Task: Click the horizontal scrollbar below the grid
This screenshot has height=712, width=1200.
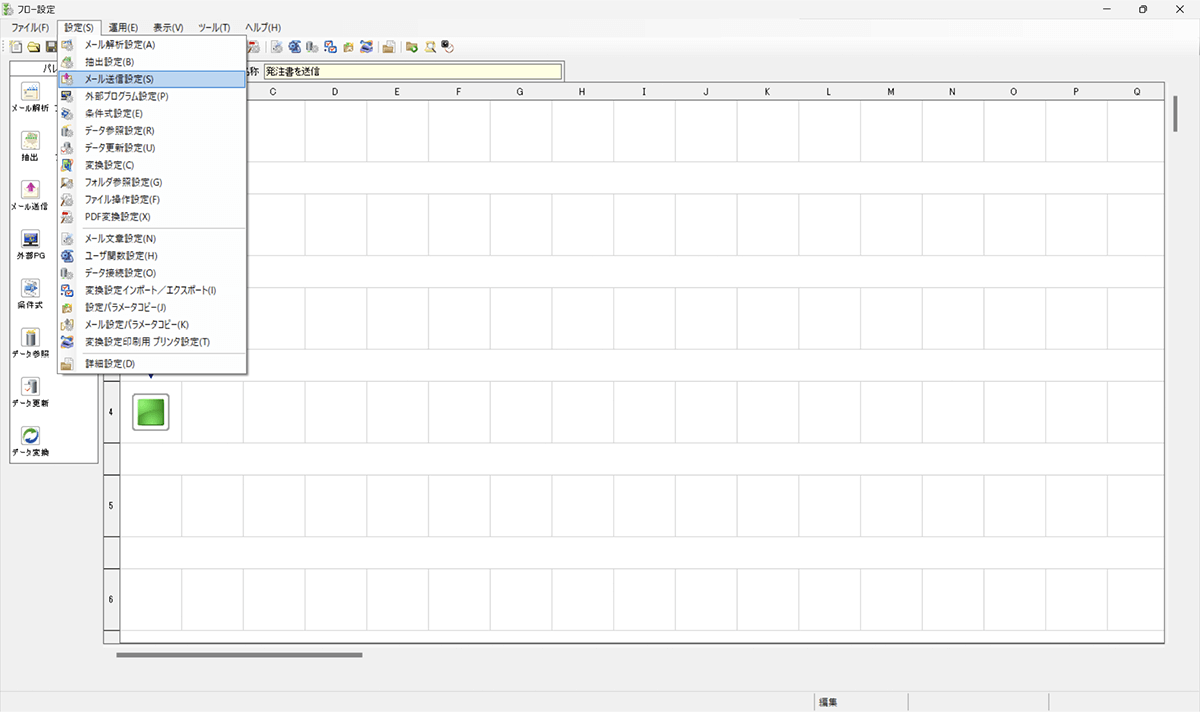Action: pyautogui.click(x=239, y=655)
